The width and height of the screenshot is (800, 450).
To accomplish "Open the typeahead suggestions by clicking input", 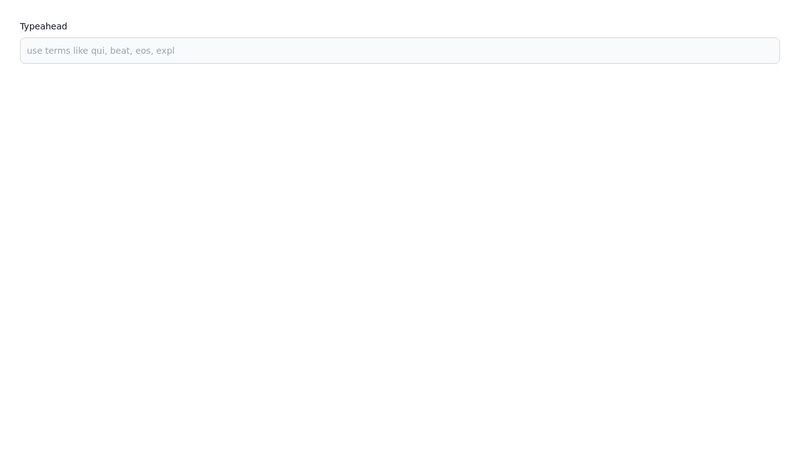I will click(400, 50).
